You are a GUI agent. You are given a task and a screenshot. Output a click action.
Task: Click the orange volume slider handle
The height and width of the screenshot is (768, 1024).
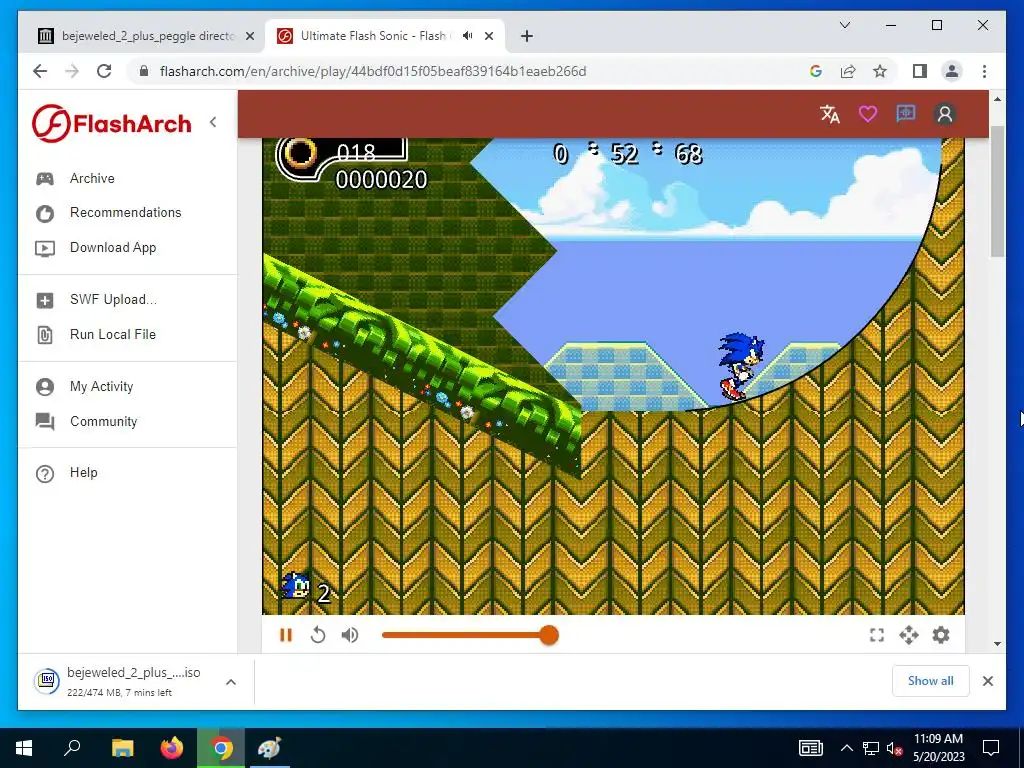point(549,635)
